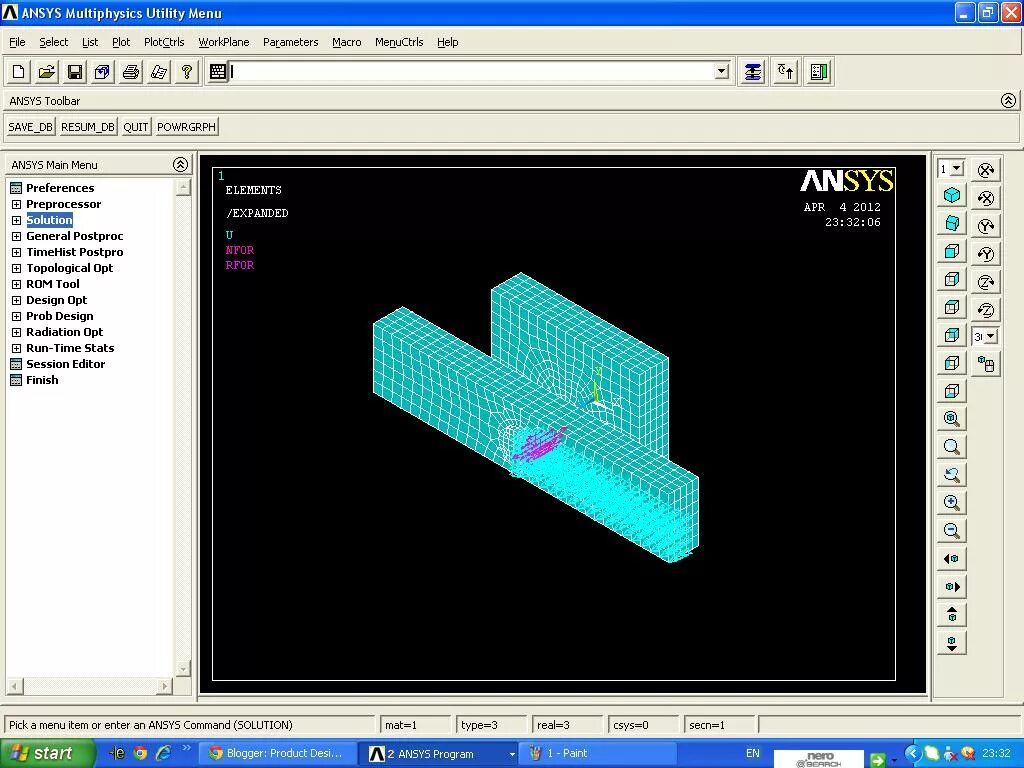
Task: Open the Parameters menu
Action: pos(291,42)
